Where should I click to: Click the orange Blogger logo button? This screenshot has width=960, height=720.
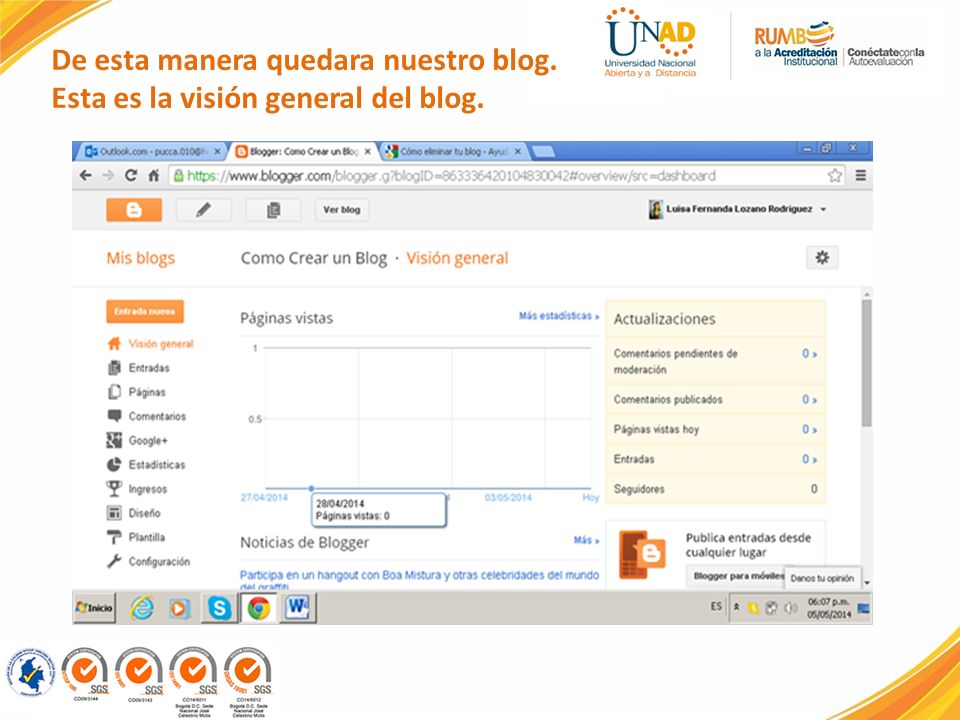133,209
